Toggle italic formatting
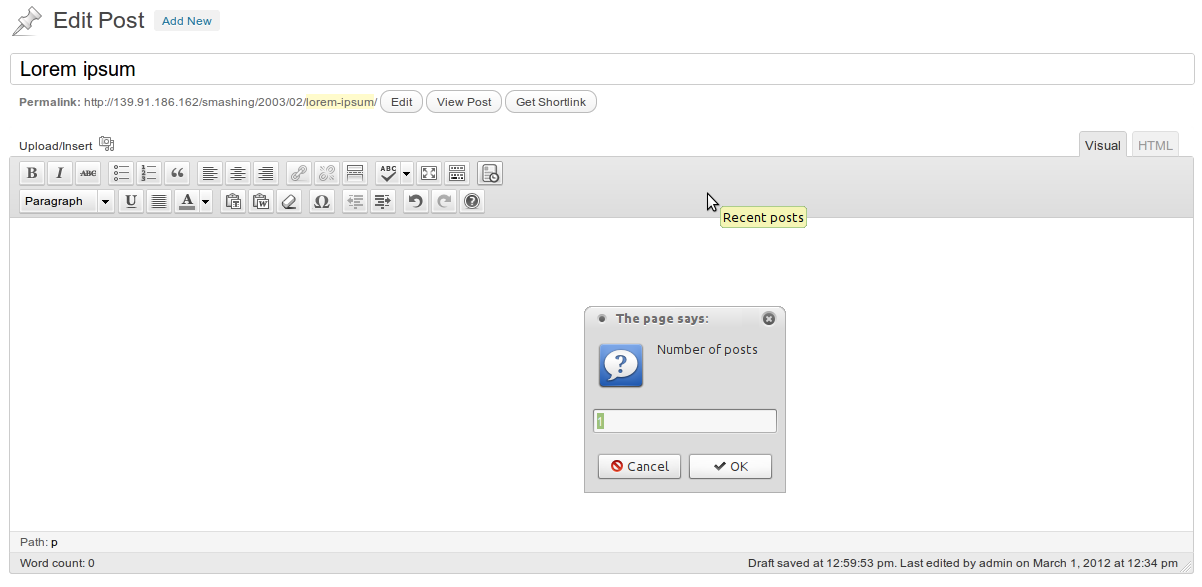 [60, 173]
